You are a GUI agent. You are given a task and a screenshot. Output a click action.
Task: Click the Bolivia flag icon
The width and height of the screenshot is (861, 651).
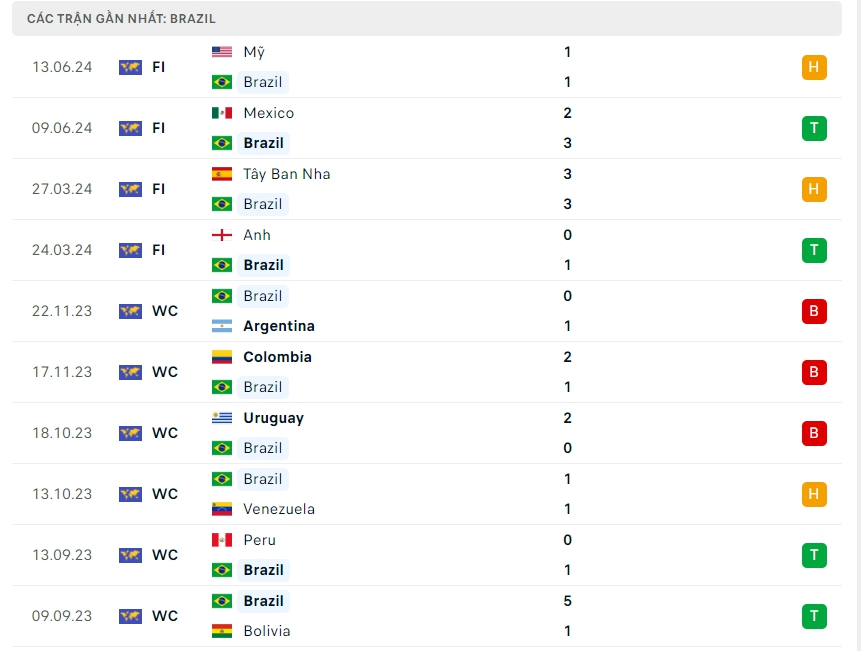click(222, 631)
